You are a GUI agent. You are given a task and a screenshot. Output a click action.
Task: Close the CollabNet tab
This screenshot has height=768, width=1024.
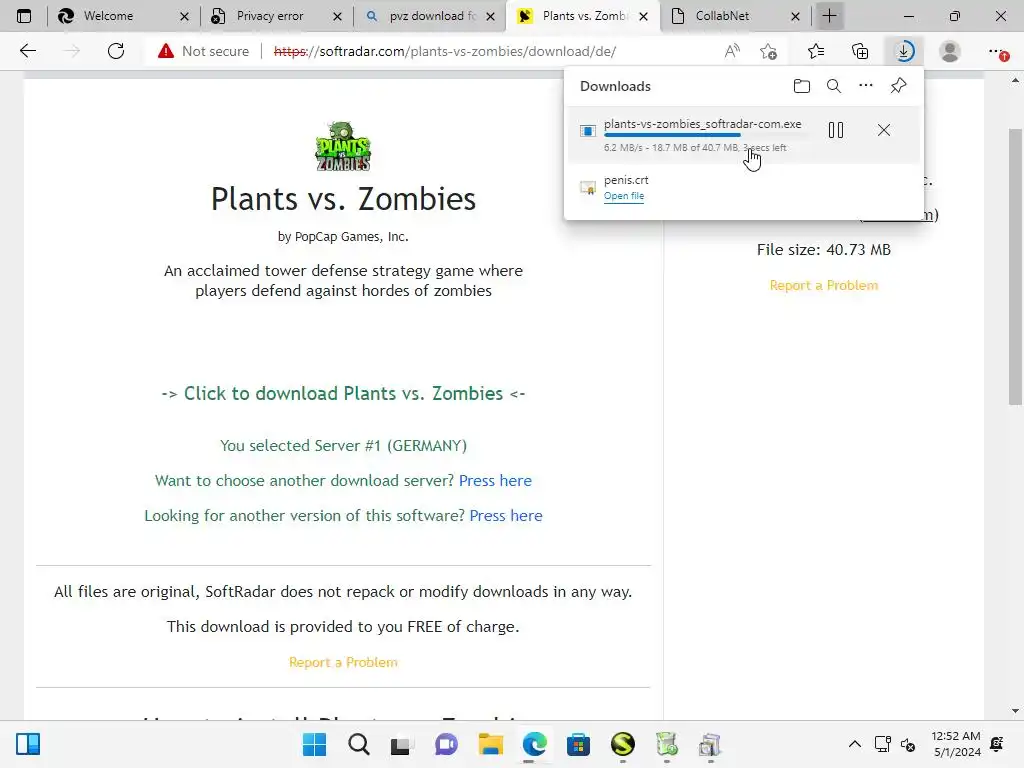[795, 16]
